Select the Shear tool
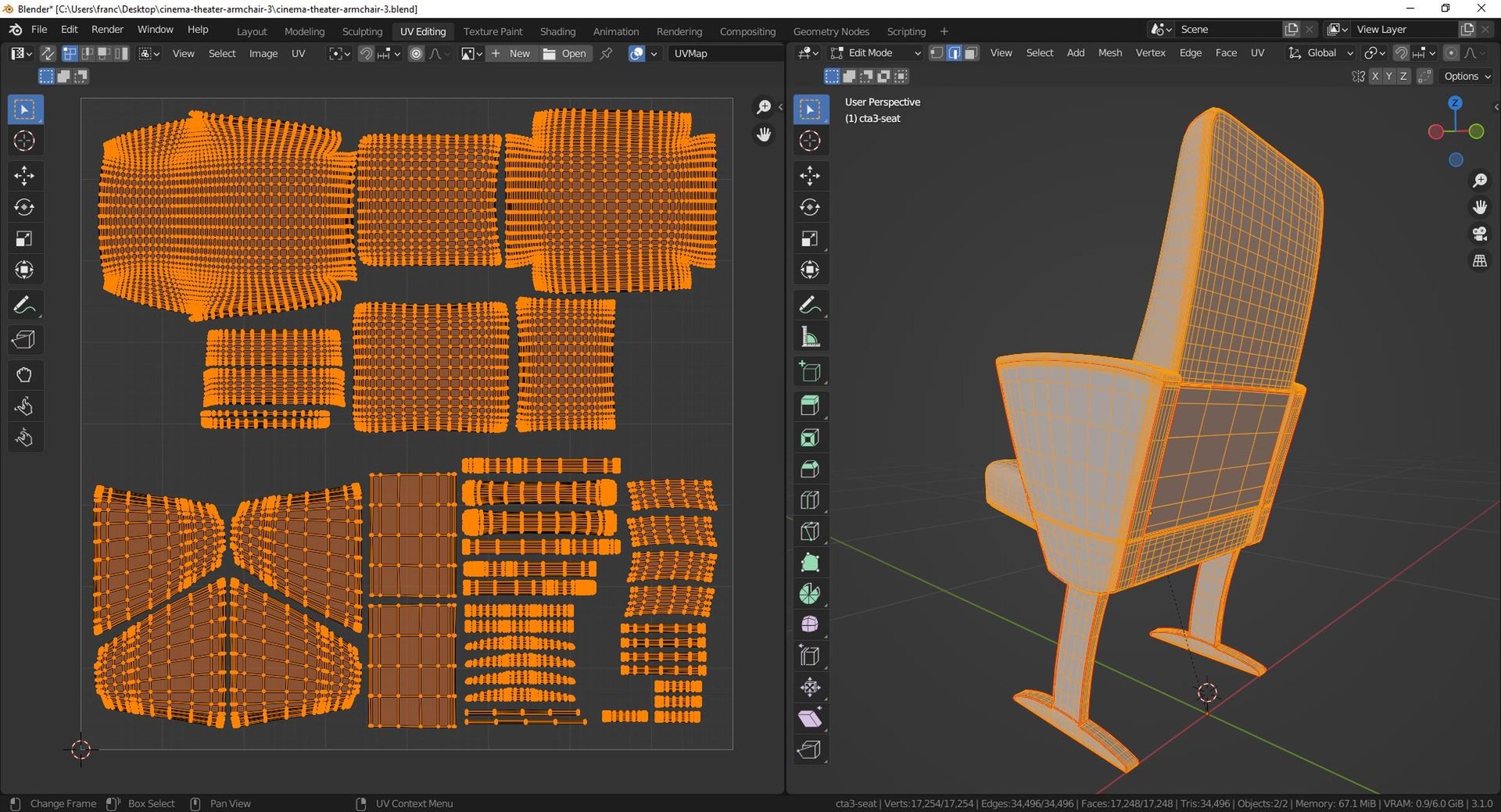1501x812 pixels. pos(810,718)
